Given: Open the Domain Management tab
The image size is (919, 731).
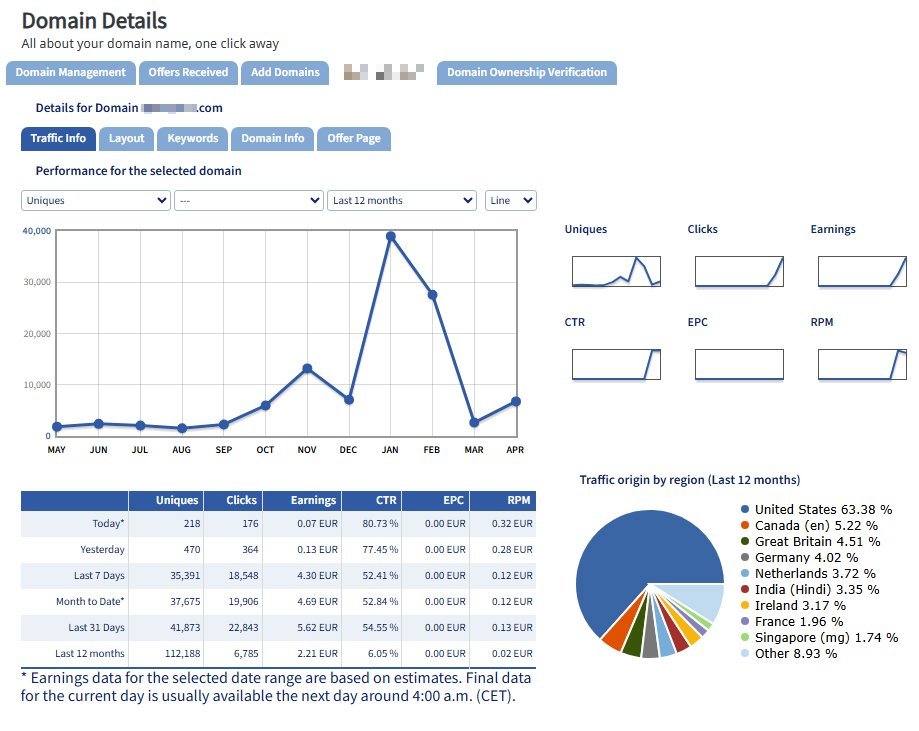Looking at the screenshot, I should [71, 73].
